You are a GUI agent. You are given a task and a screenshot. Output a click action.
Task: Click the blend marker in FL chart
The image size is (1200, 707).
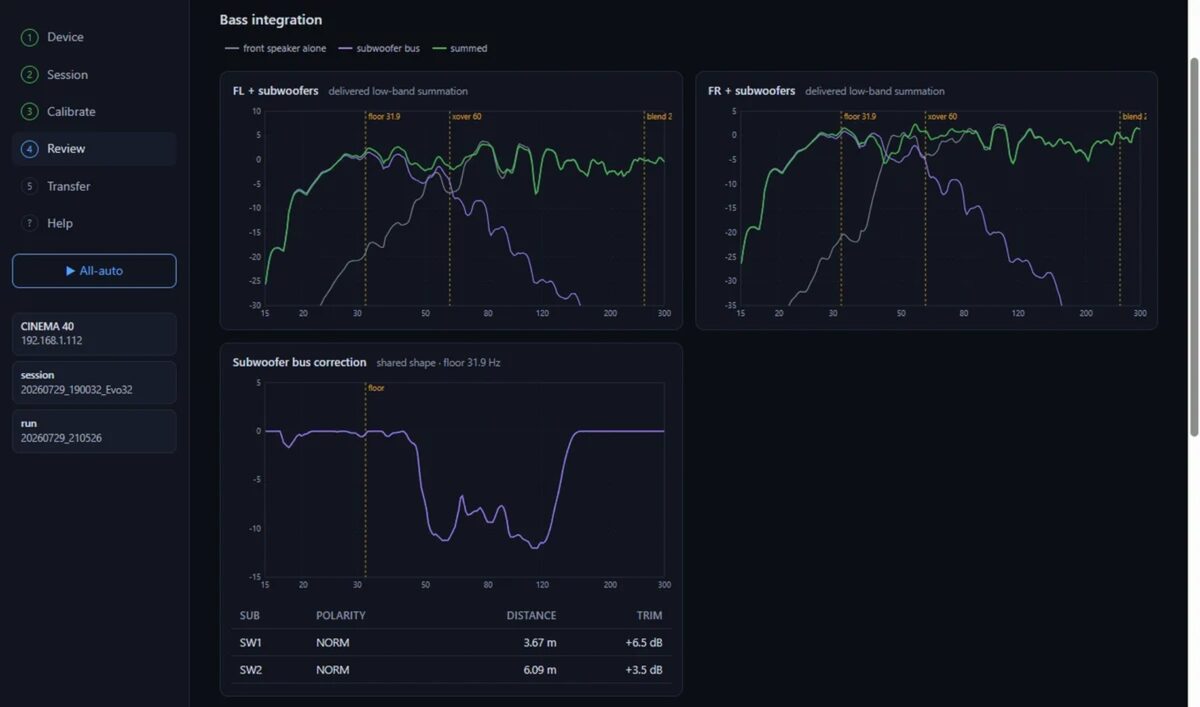click(x=659, y=116)
